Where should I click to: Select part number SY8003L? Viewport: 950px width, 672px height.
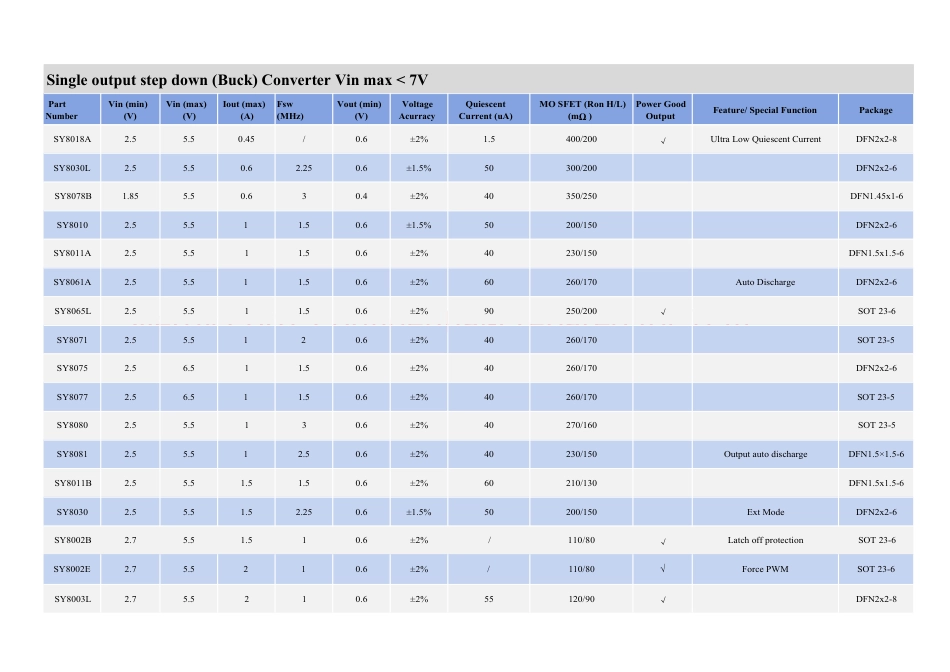pyautogui.click(x=73, y=599)
